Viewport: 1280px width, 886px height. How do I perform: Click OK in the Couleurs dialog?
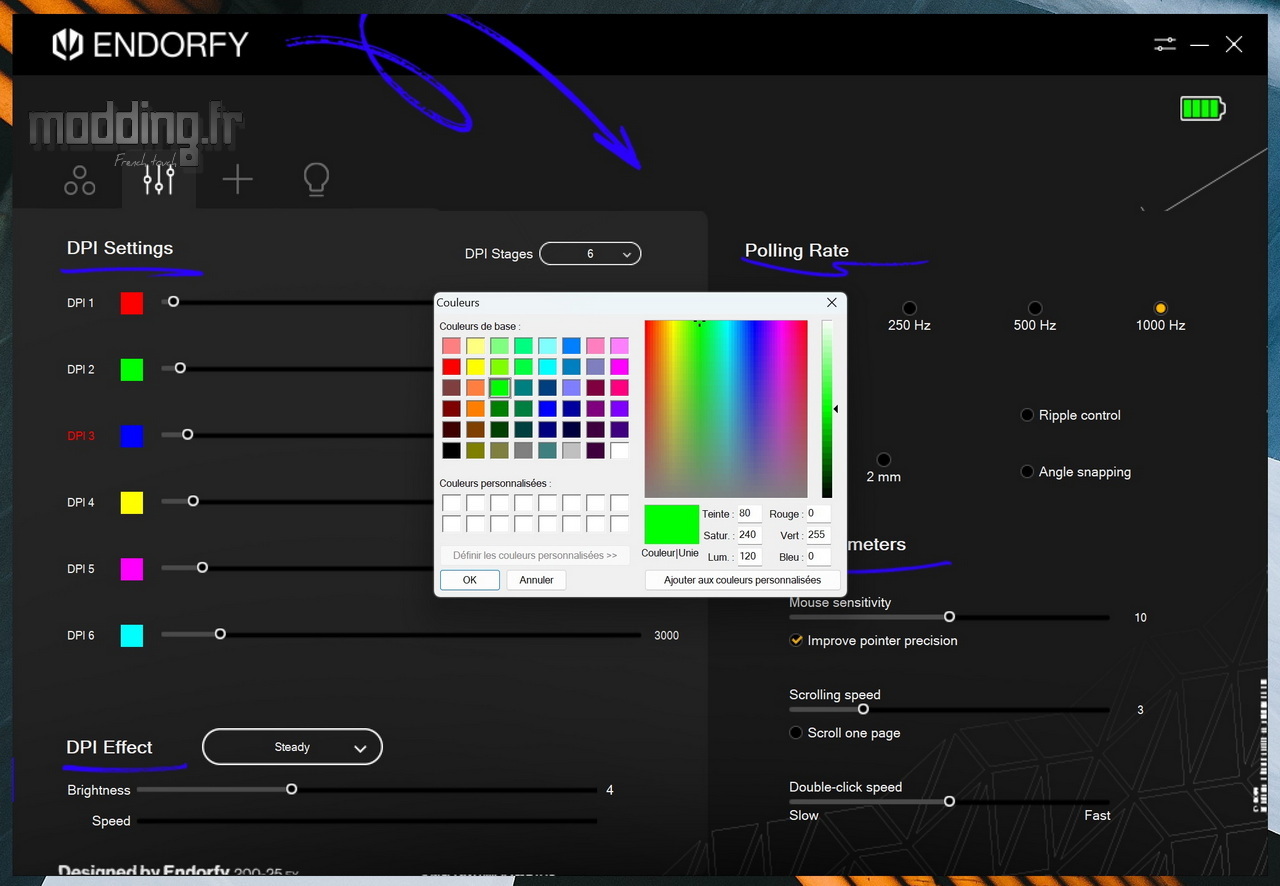click(x=470, y=580)
